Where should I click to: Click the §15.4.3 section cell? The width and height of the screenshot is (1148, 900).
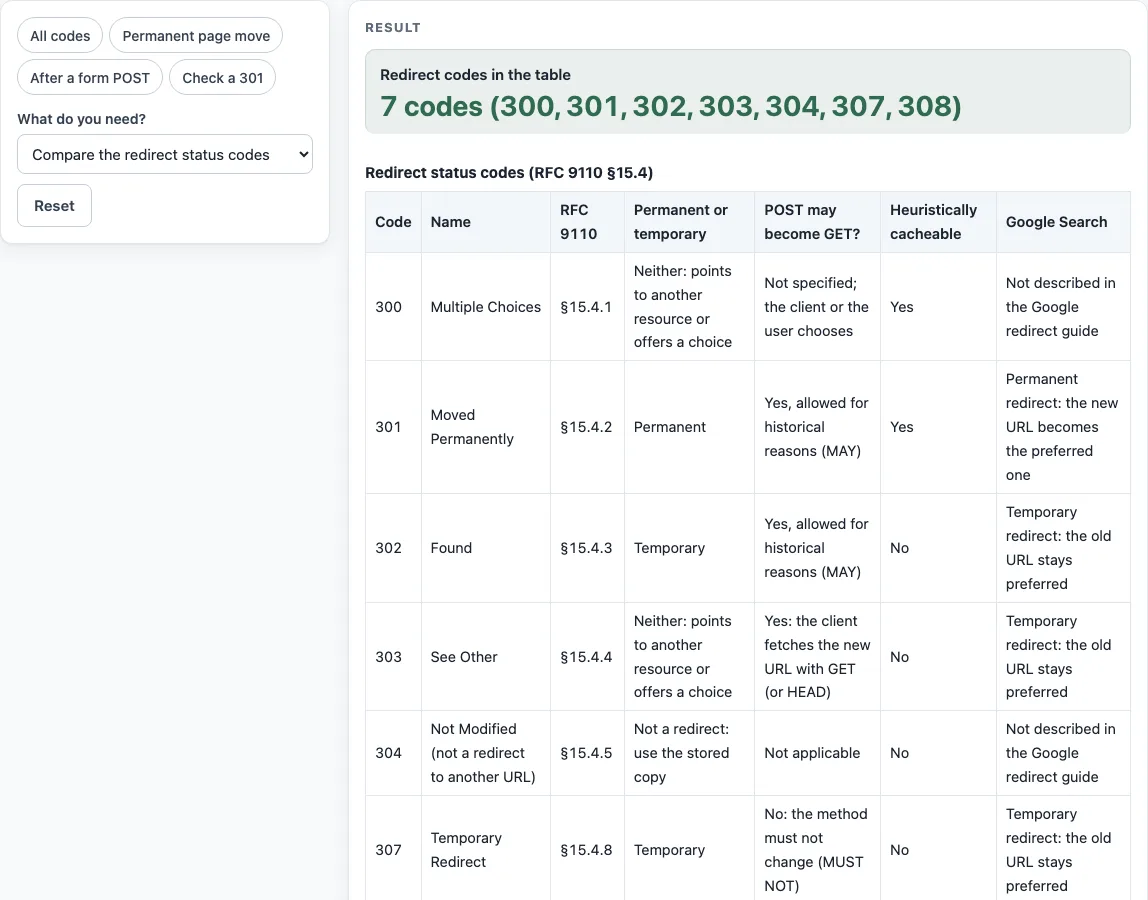[587, 548]
